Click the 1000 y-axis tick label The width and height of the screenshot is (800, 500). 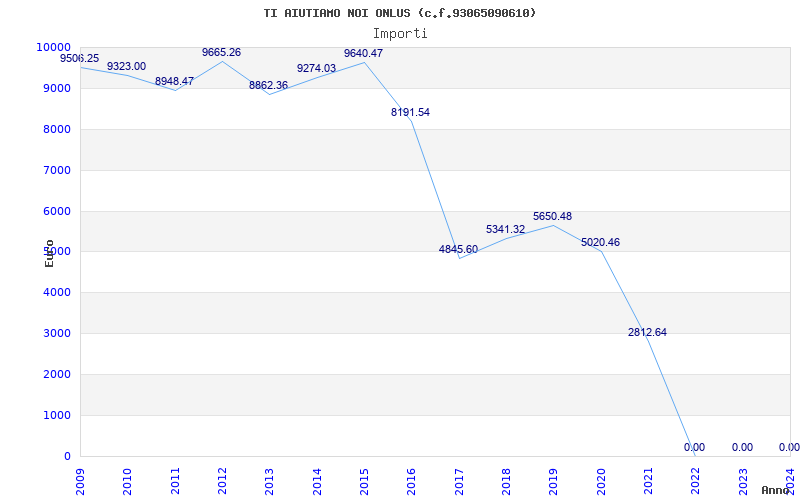click(x=57, y=415)
